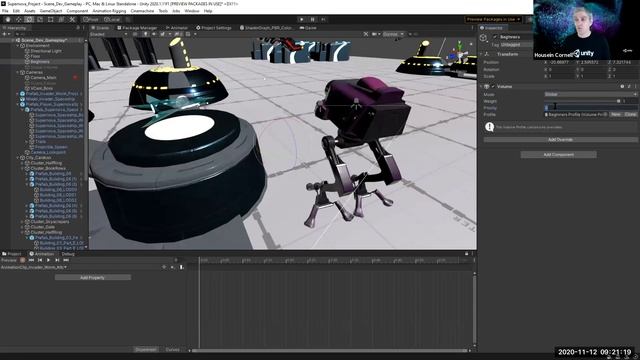Image resolution: width=640 pixels, height=360 pixels.
Task: Open the Animation Rigging menu
Action: coord(109,11)
